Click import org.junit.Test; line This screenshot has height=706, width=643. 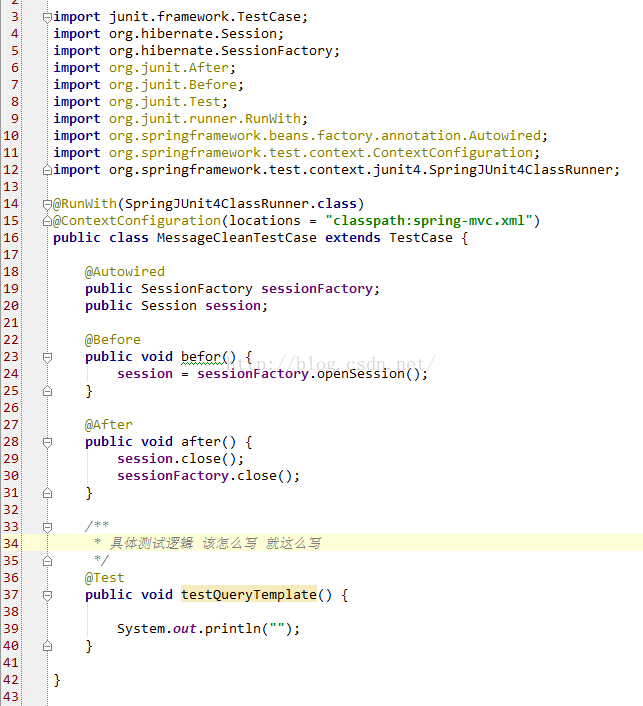coord(140,102)
